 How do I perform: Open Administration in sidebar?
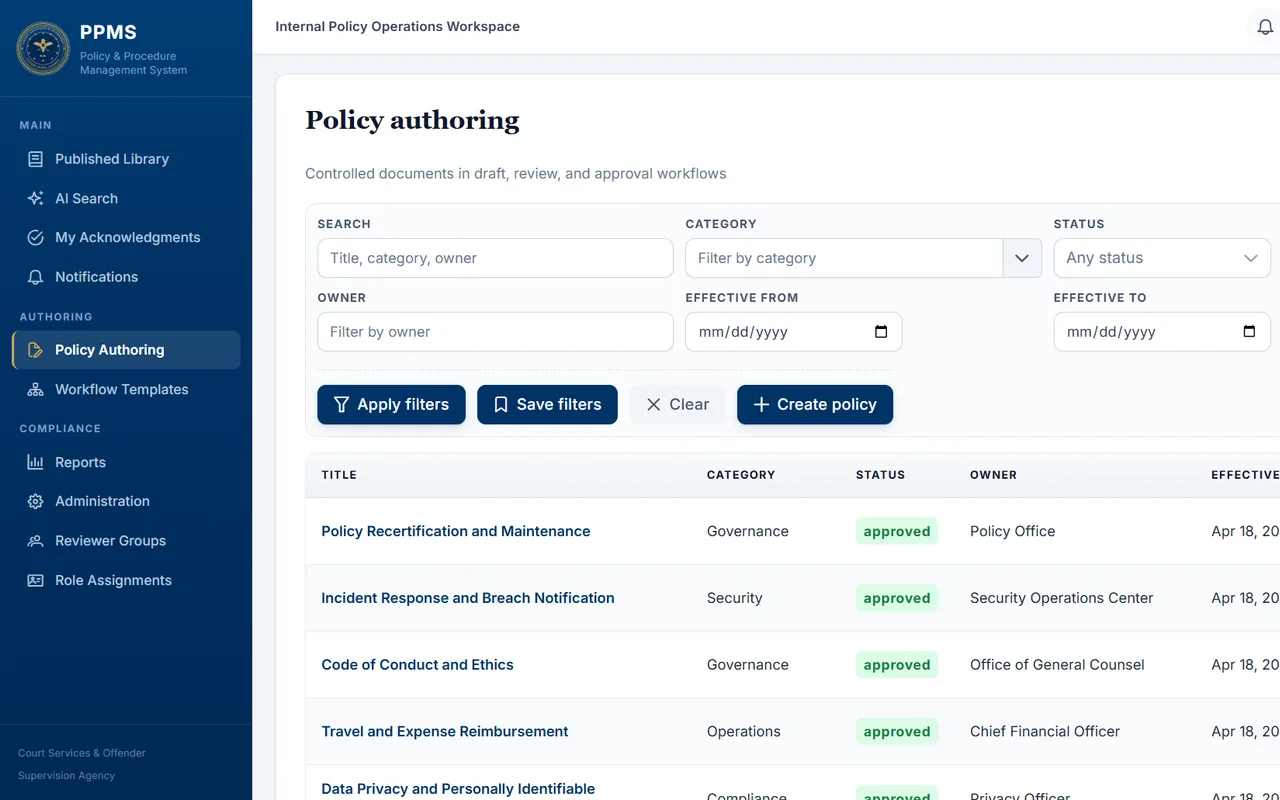126,501
